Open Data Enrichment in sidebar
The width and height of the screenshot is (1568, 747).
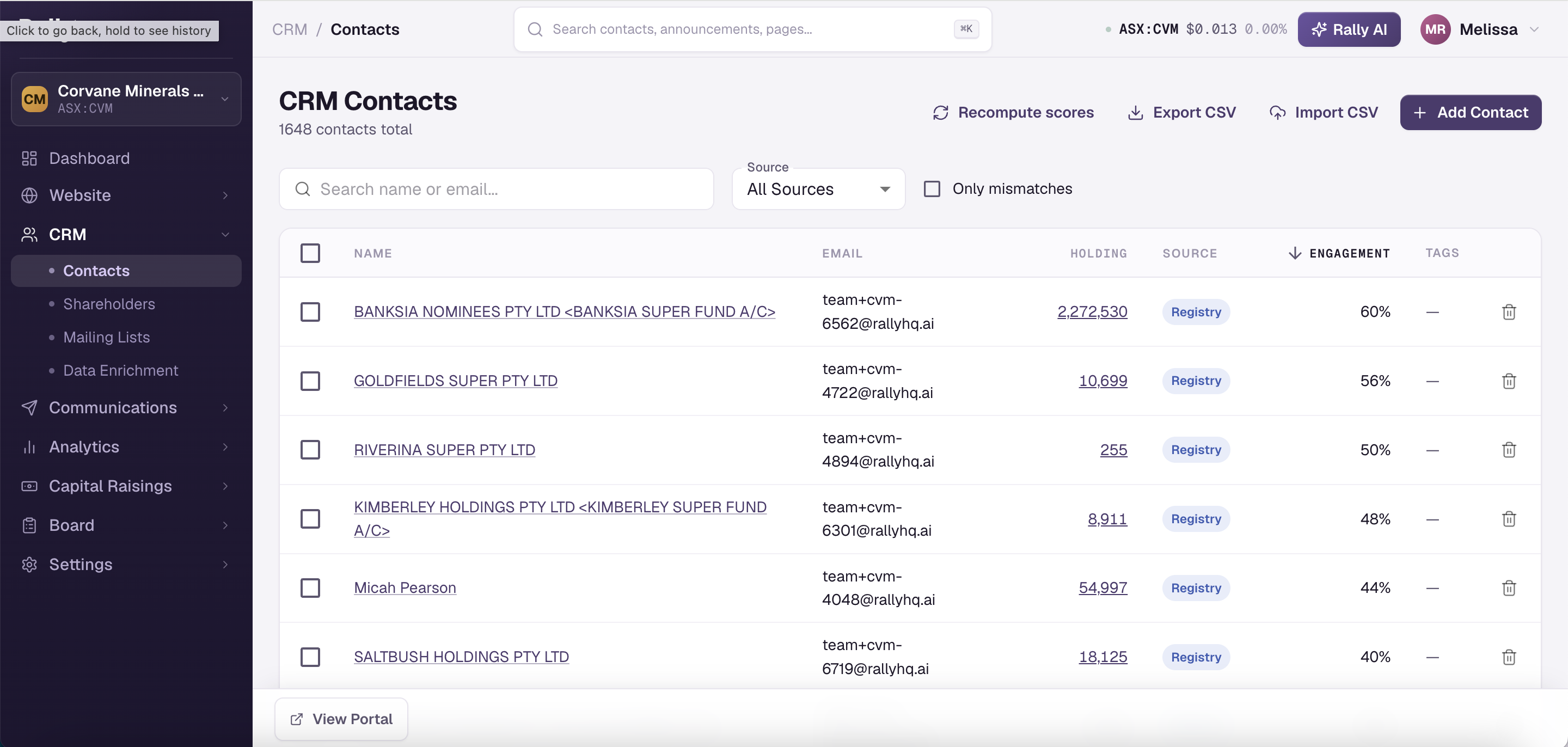pyautogui.click(x=120, y=370)
